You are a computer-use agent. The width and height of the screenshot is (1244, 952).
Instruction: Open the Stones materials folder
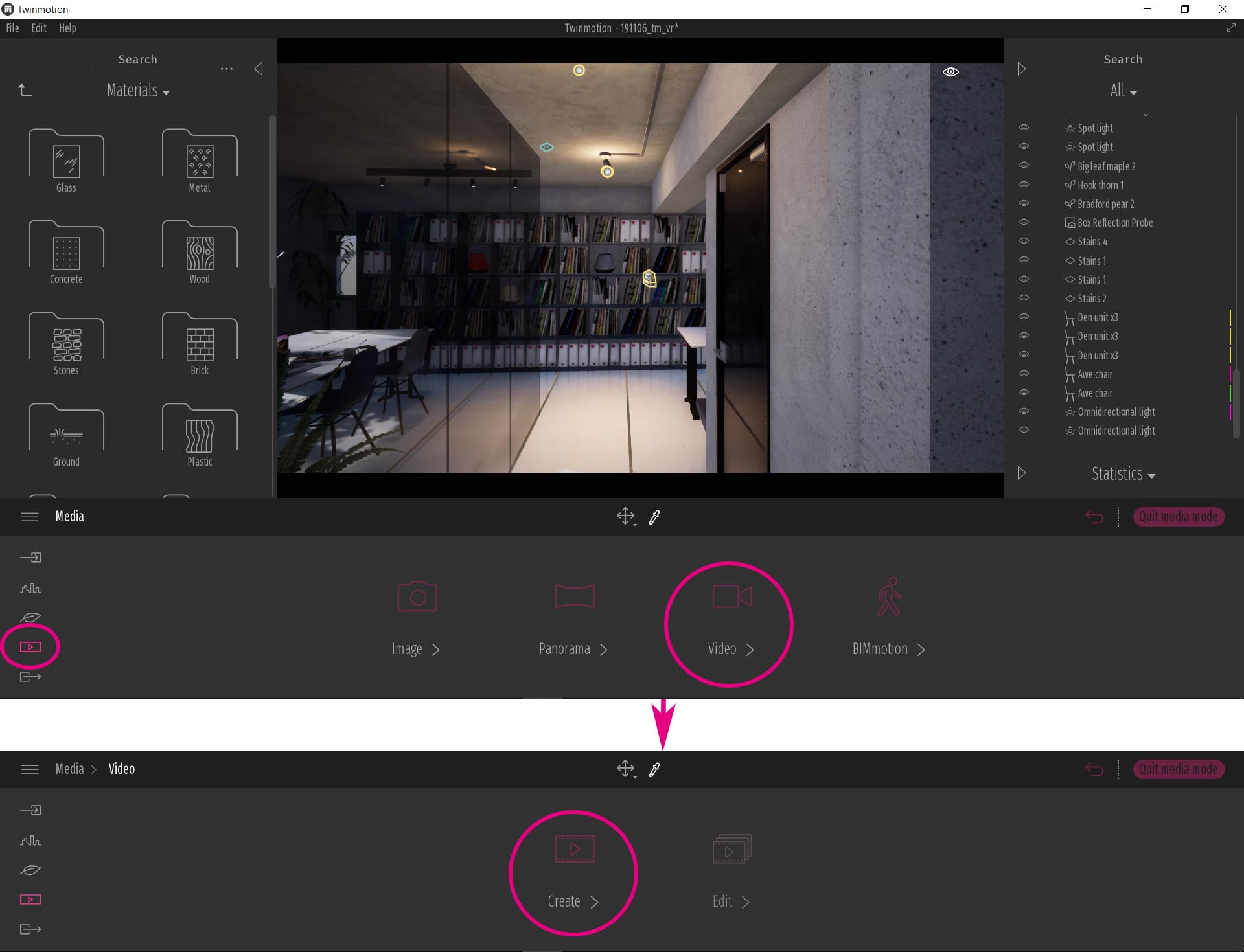[66, 343]
